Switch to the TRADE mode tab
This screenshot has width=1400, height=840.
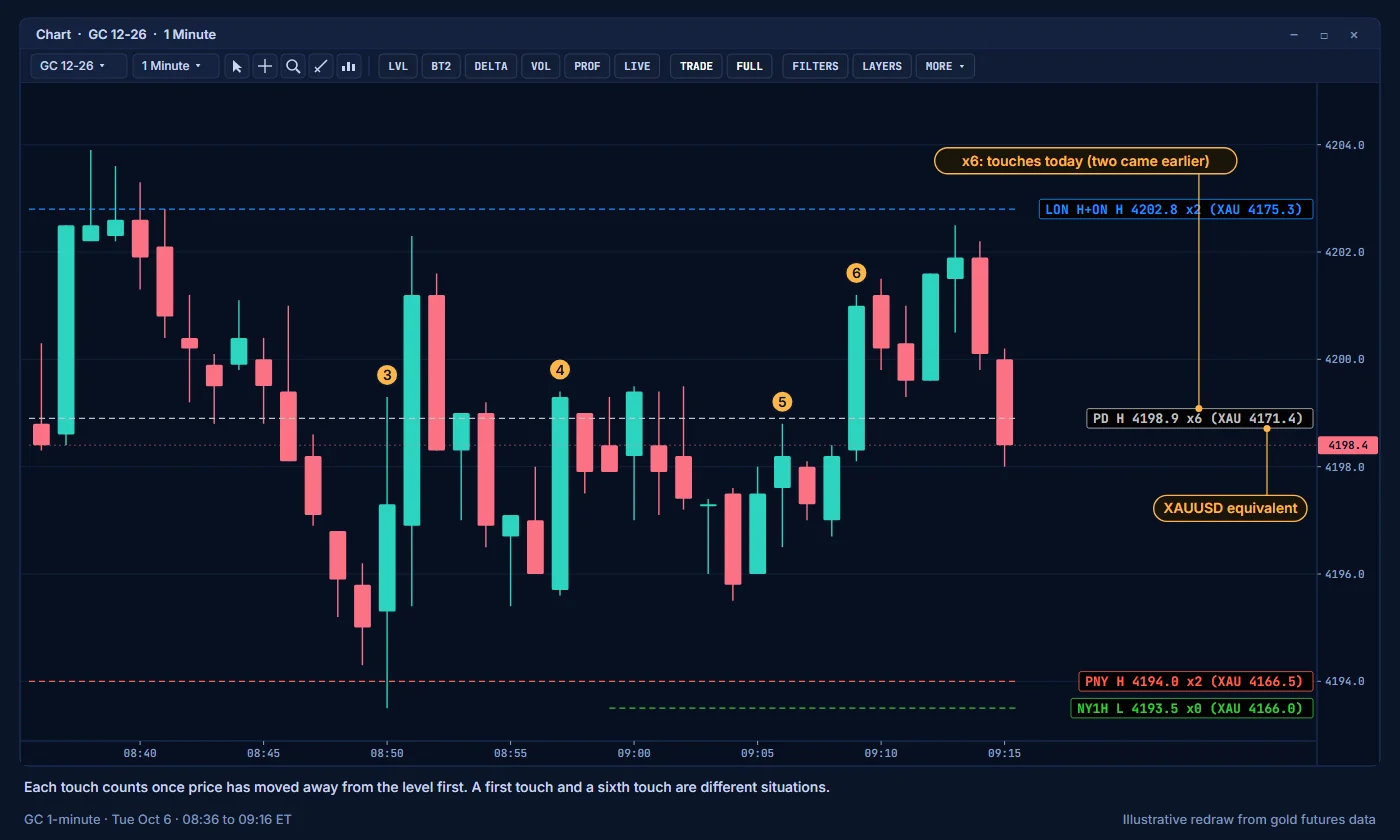(696, 66)
